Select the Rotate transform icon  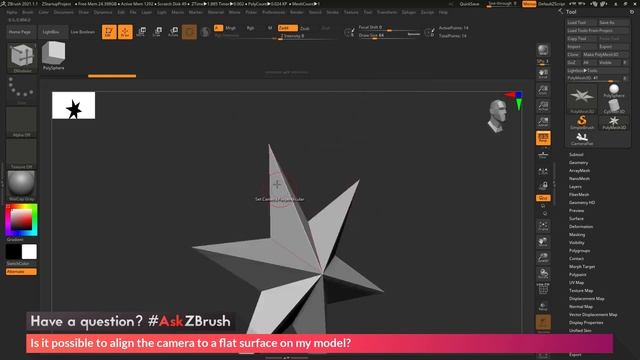click(x=173, y=32)
